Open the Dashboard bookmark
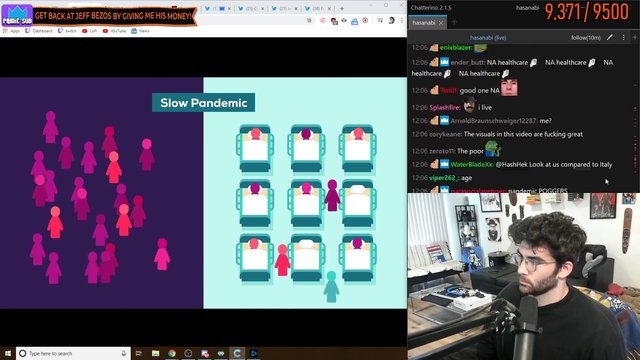The height and width of the screenshot is (360, 640). 39,31
